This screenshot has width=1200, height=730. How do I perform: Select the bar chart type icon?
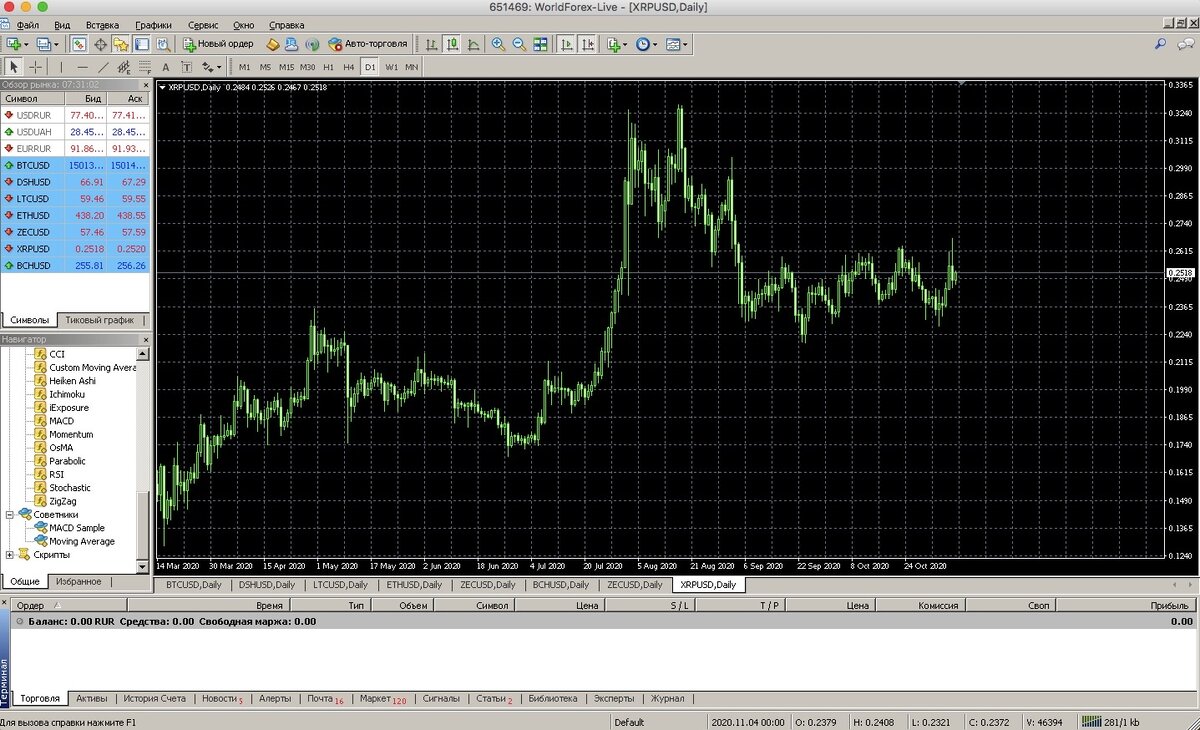[430, 44]
